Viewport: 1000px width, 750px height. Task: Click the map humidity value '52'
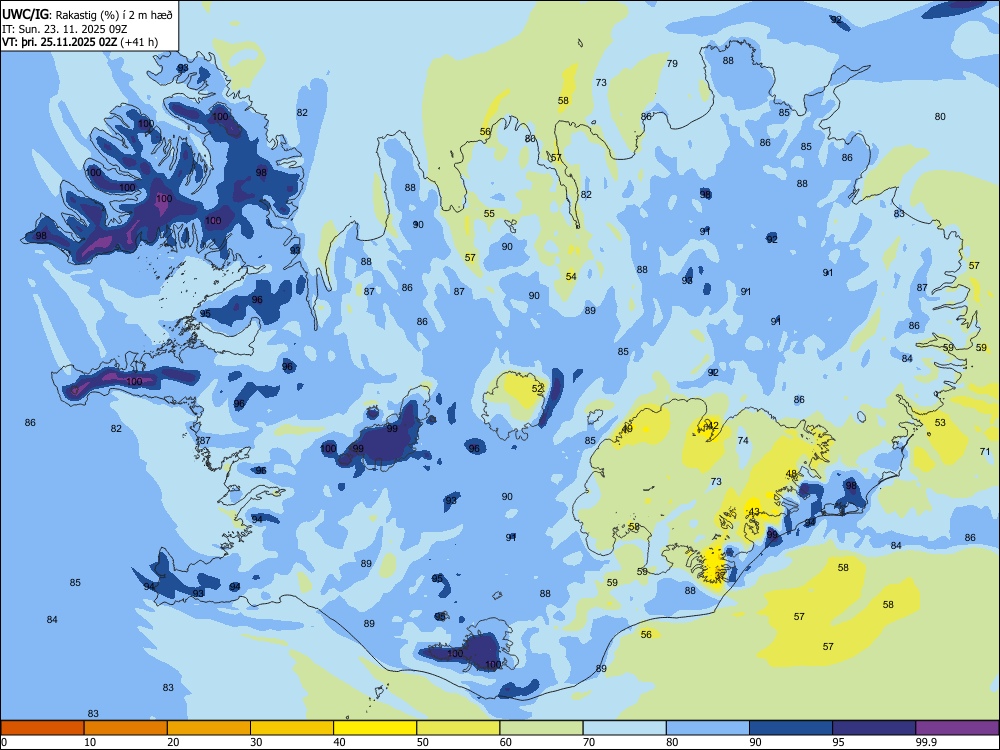[538, 388]
